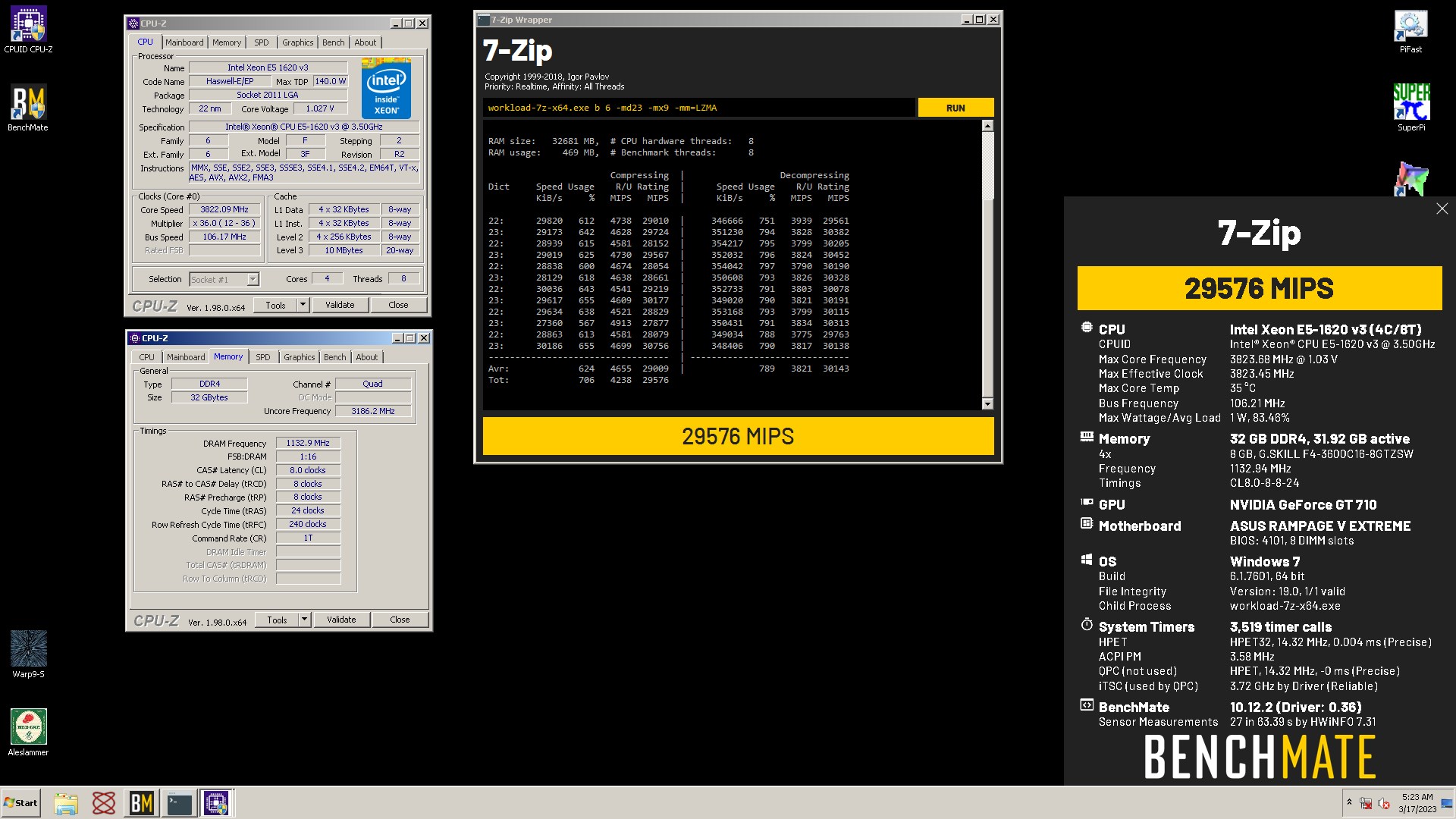Click the Uncore Frequency value 3186.2 MHz

click(372, 411)
